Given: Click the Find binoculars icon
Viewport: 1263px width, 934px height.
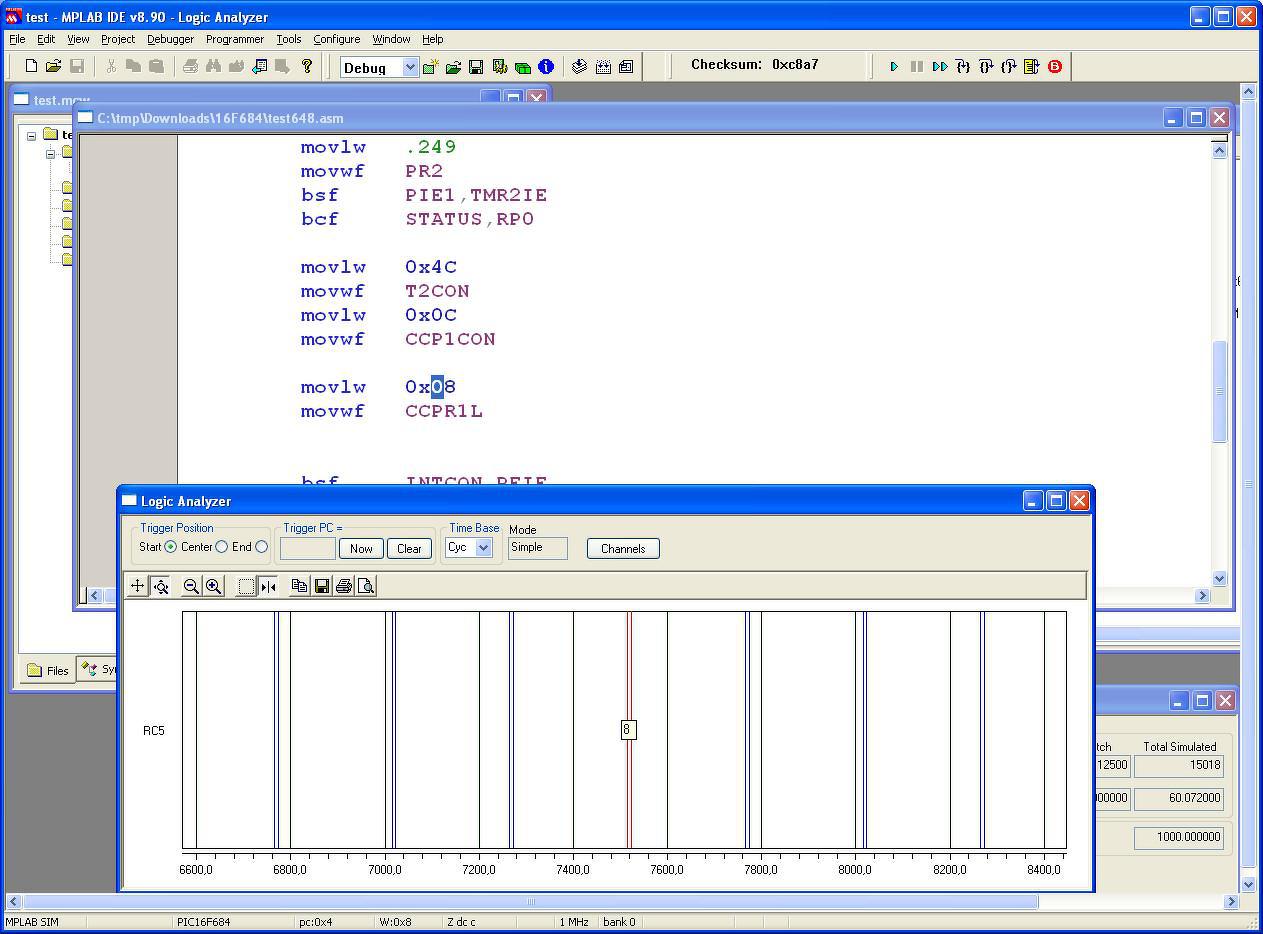Looking at the screenshot, I should pyautogui.click(x=213, y=67).
